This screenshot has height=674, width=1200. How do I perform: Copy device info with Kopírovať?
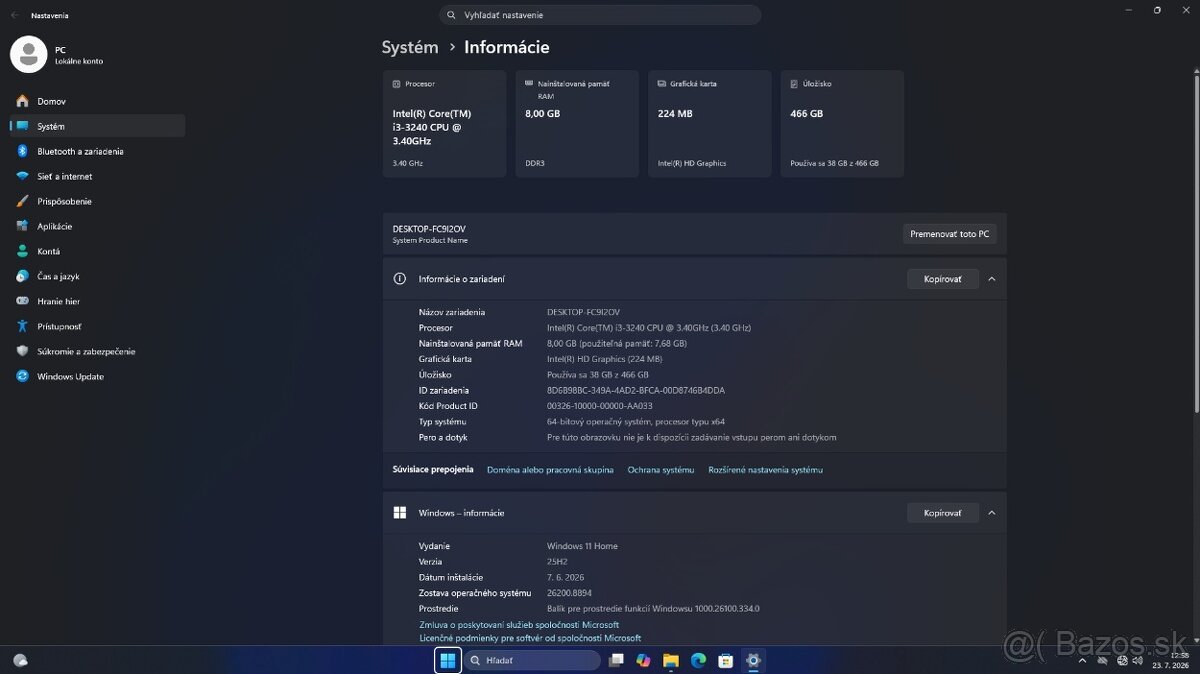pos(942,279)
